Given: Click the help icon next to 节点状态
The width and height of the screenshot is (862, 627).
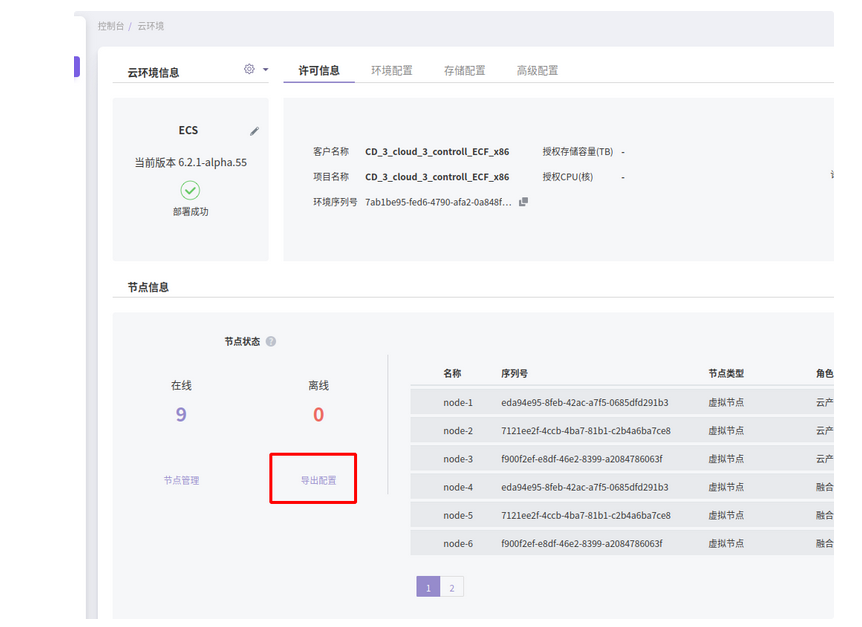Looking at the screenshot, I should (x=271, y=342).
